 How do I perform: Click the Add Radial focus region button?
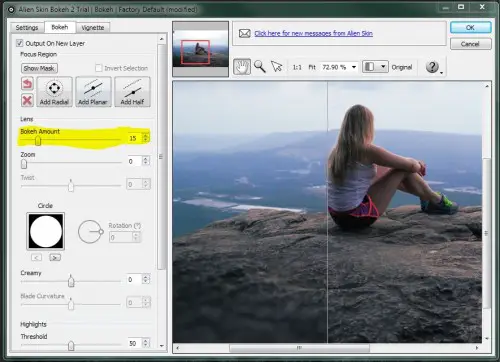[x=54, y=92]
